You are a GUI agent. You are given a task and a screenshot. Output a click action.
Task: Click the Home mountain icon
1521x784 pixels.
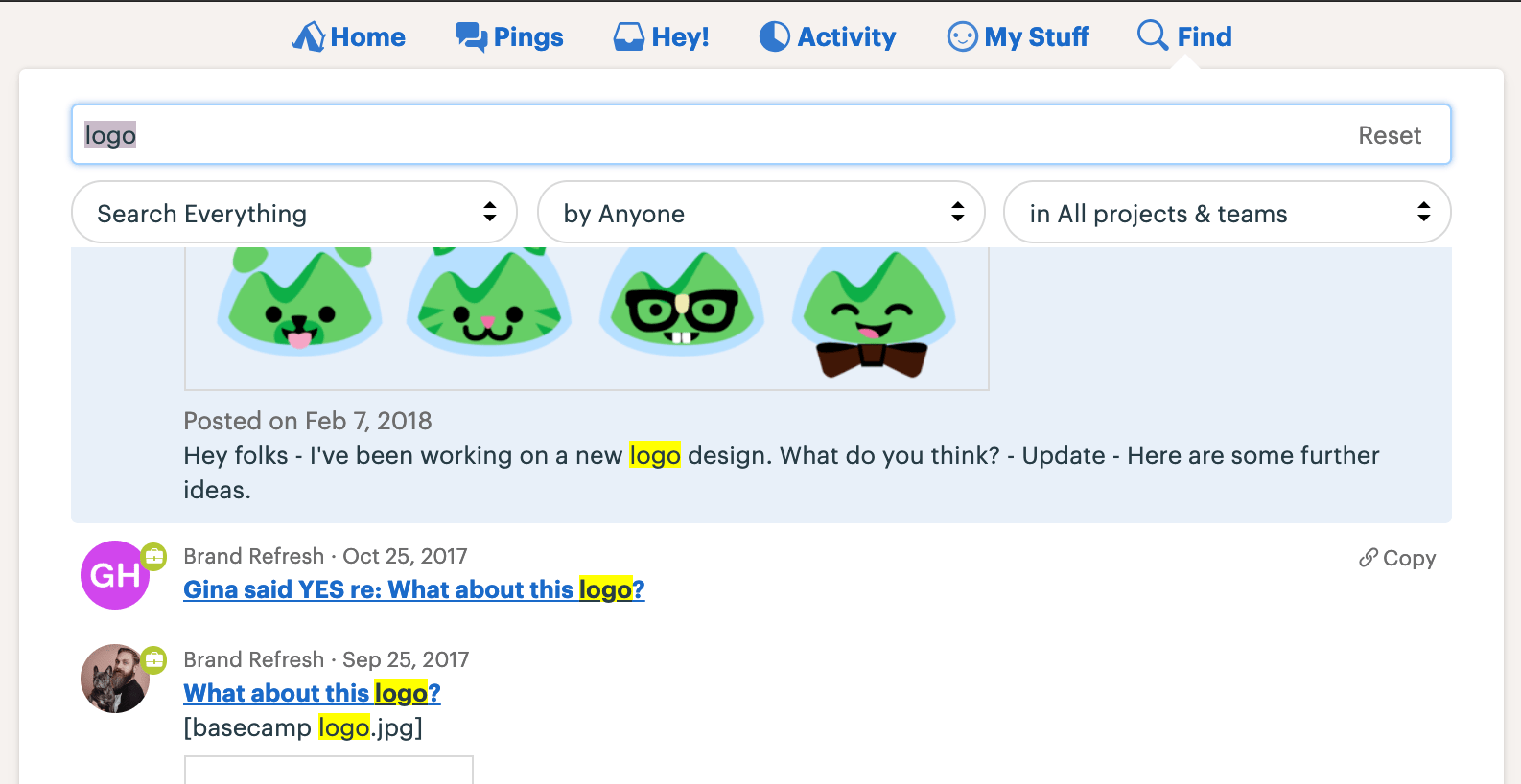click(308, 36)
